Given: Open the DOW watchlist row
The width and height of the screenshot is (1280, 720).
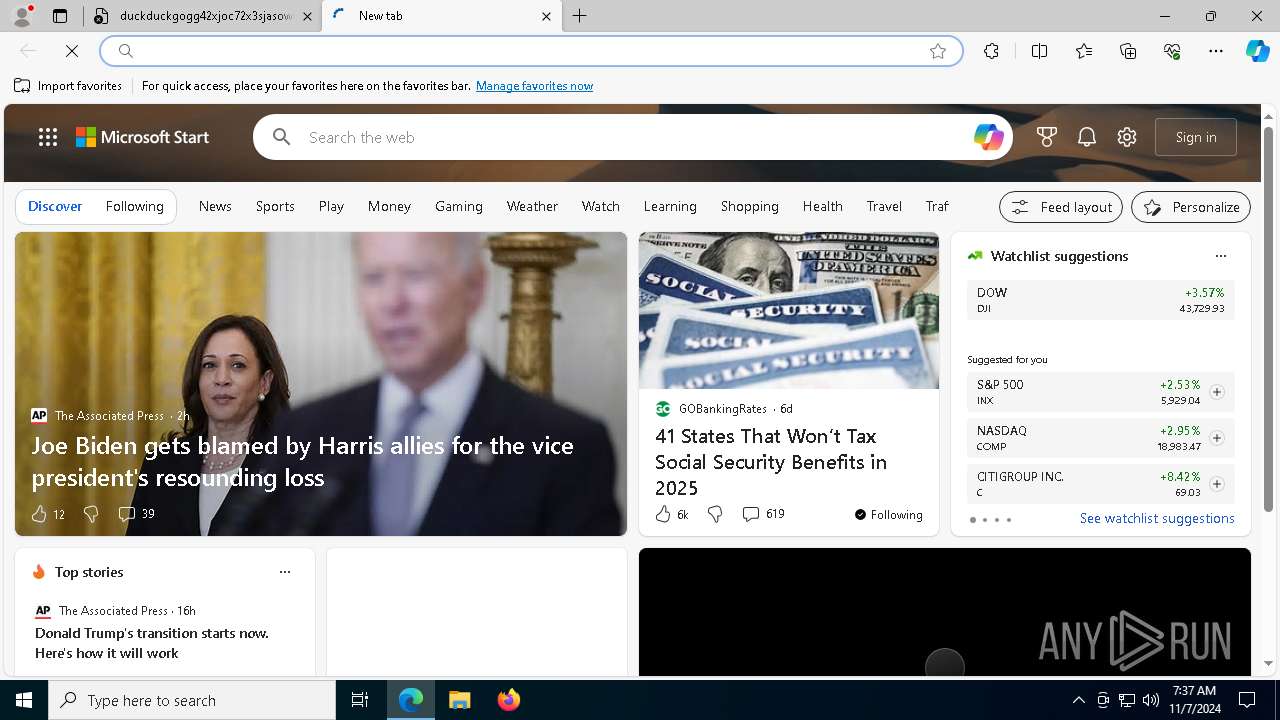Looking at the screenshot, I should pos(1100,300).
